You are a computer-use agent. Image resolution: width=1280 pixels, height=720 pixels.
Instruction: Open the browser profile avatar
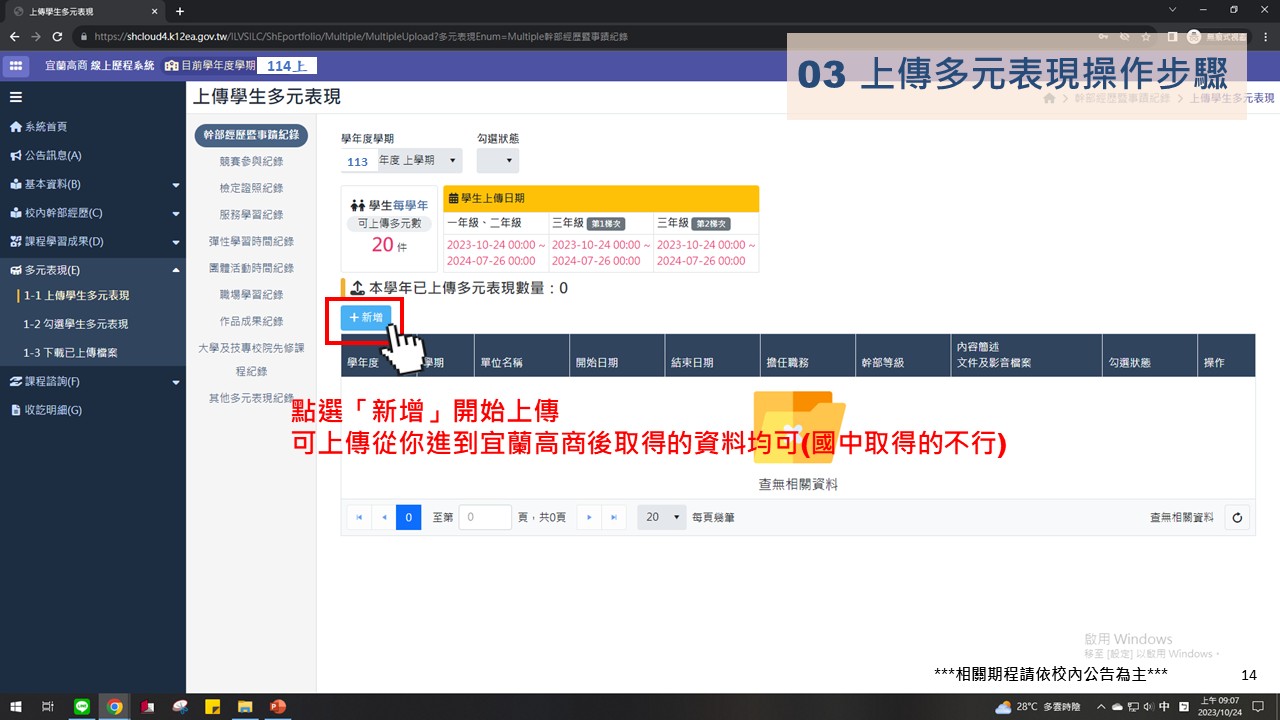tap(1194, 36)
